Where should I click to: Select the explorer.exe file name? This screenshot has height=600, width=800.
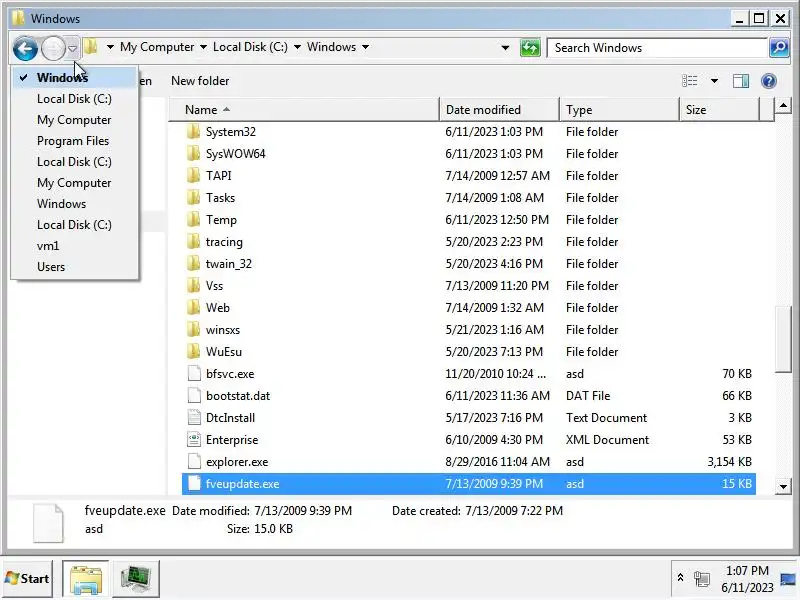pyautogui.click(x=237, y=462)
